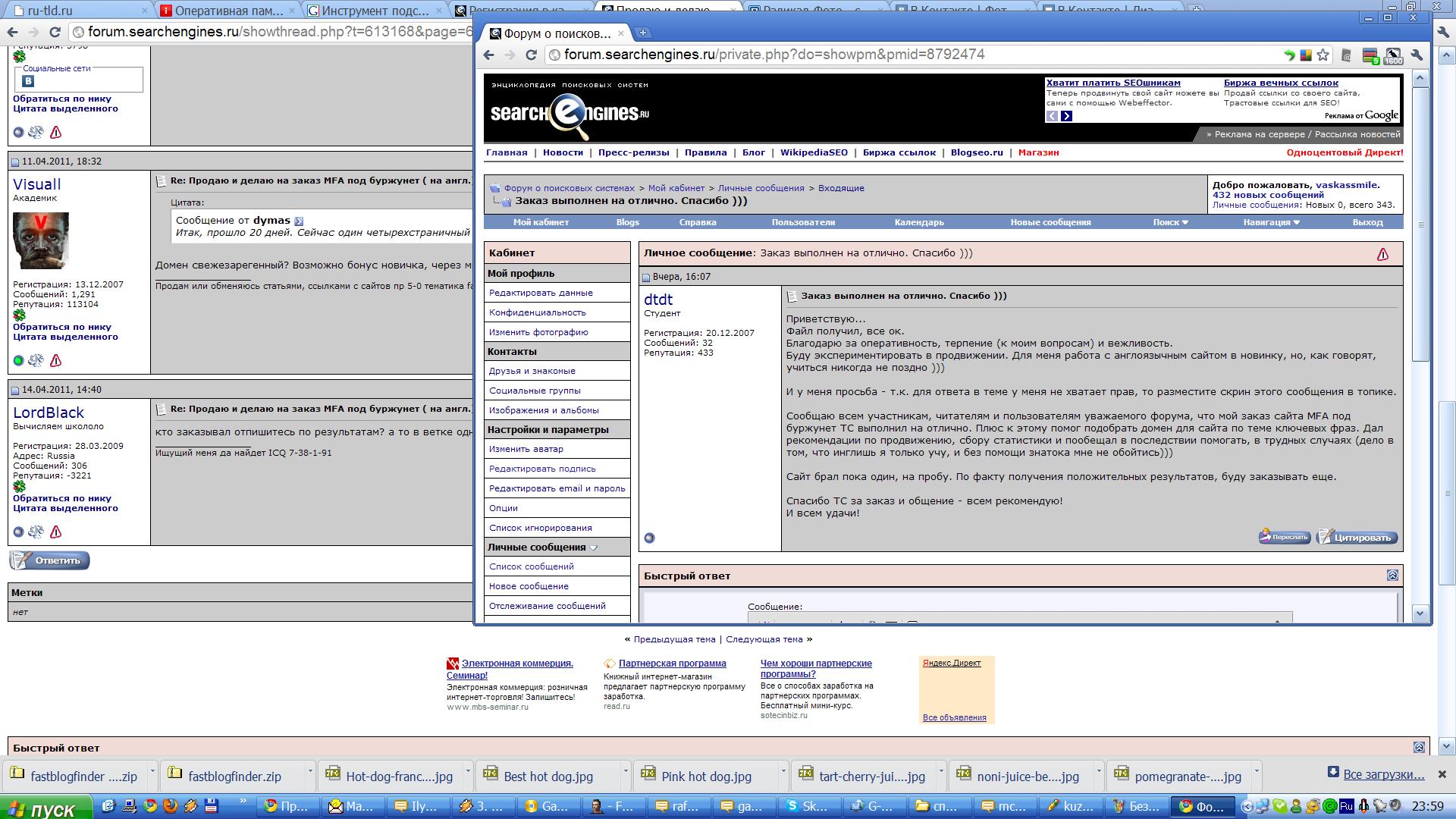
Task: Open the Мой кабинет menu item
Action: [x=541, y=222]
